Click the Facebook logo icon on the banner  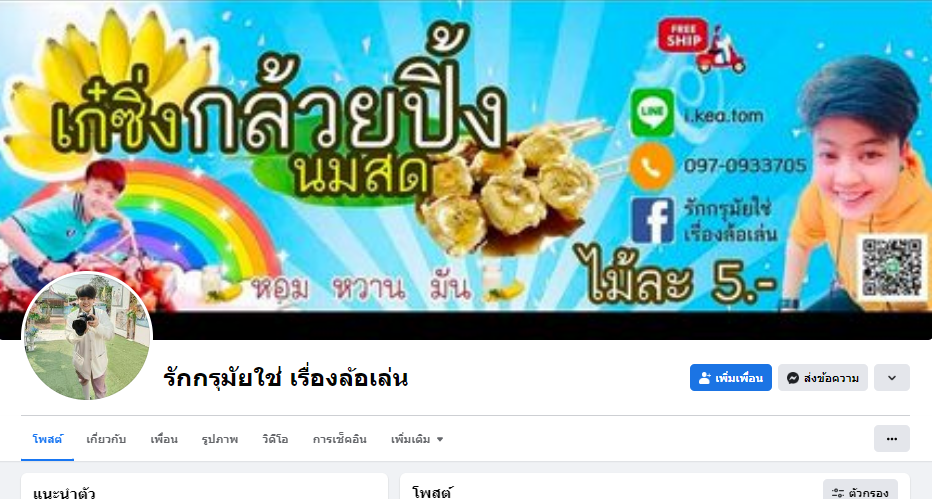653,221
